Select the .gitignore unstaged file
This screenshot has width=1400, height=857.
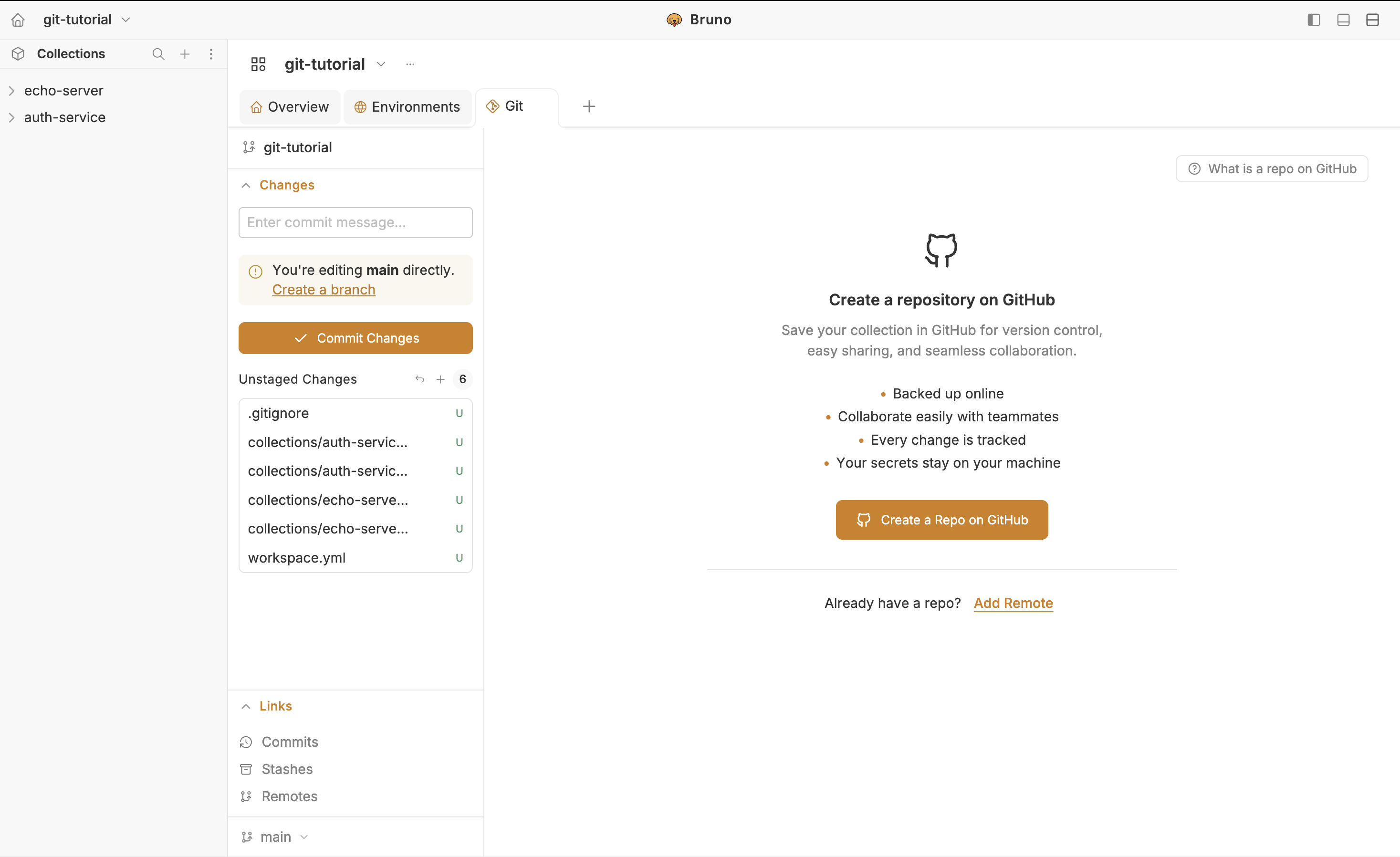pos(355,414)
